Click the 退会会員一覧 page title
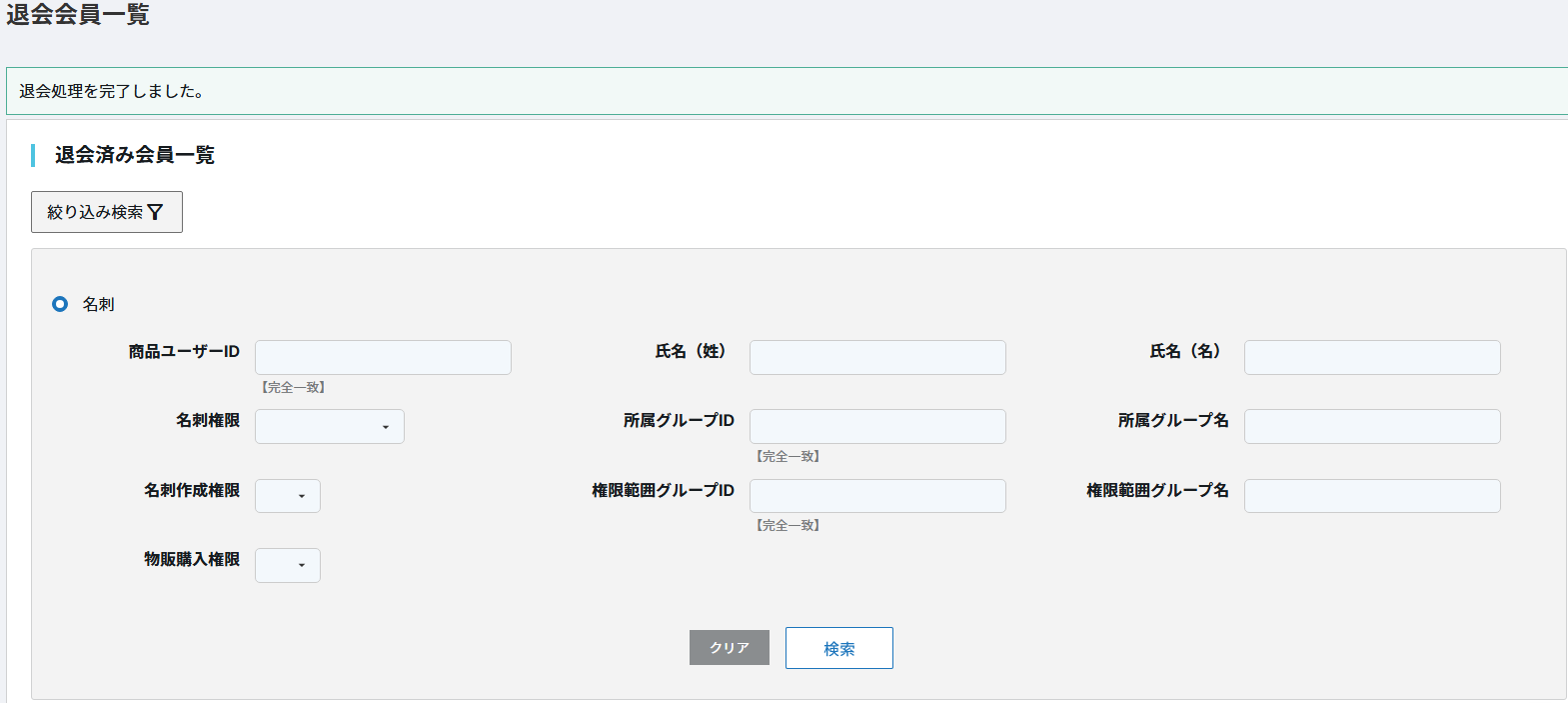The height and width of the screenshot is (703, 1568). click(78, 15)
